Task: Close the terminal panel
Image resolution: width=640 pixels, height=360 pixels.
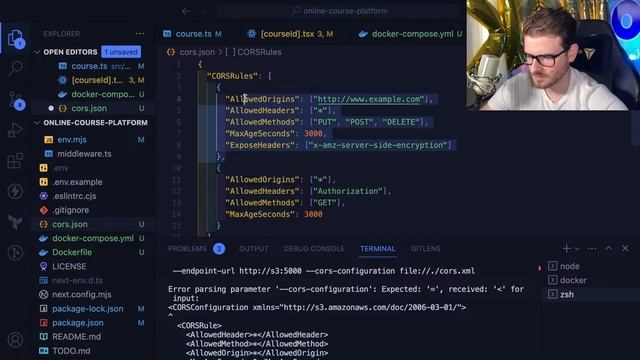Action: pyautogui.click(x=625, y=248)
